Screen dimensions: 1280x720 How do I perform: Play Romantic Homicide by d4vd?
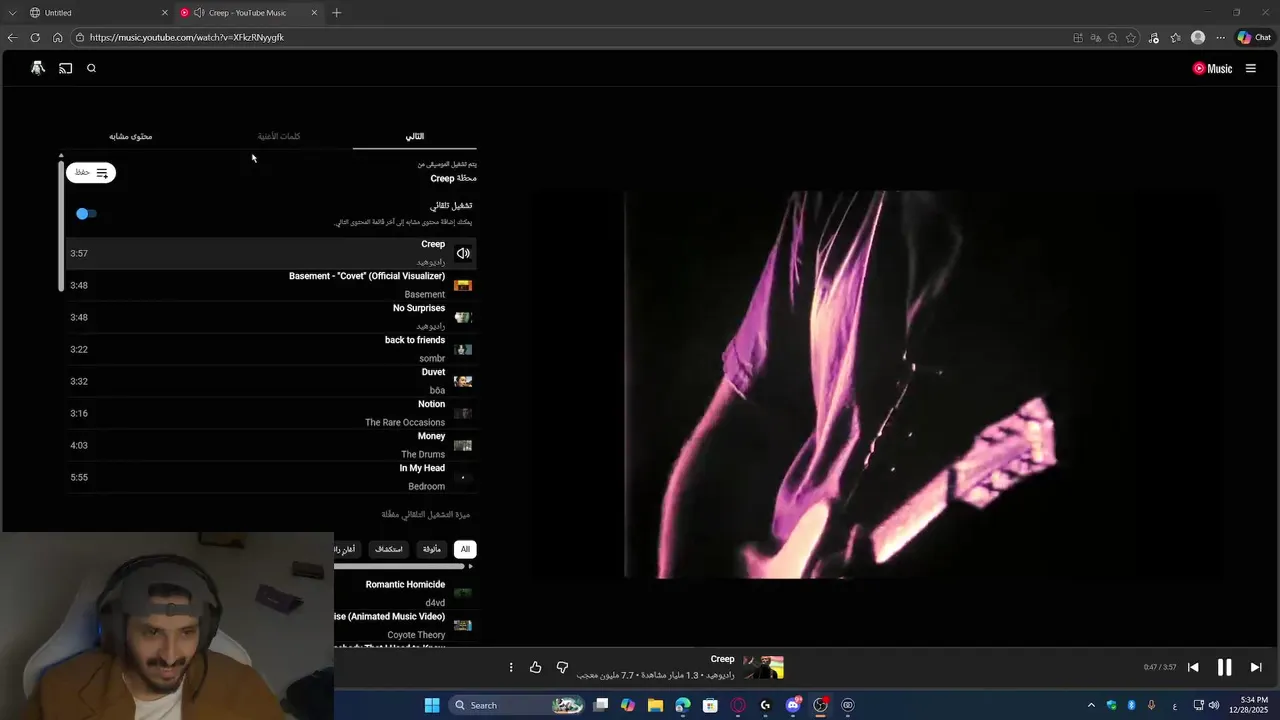pos(405,593)
